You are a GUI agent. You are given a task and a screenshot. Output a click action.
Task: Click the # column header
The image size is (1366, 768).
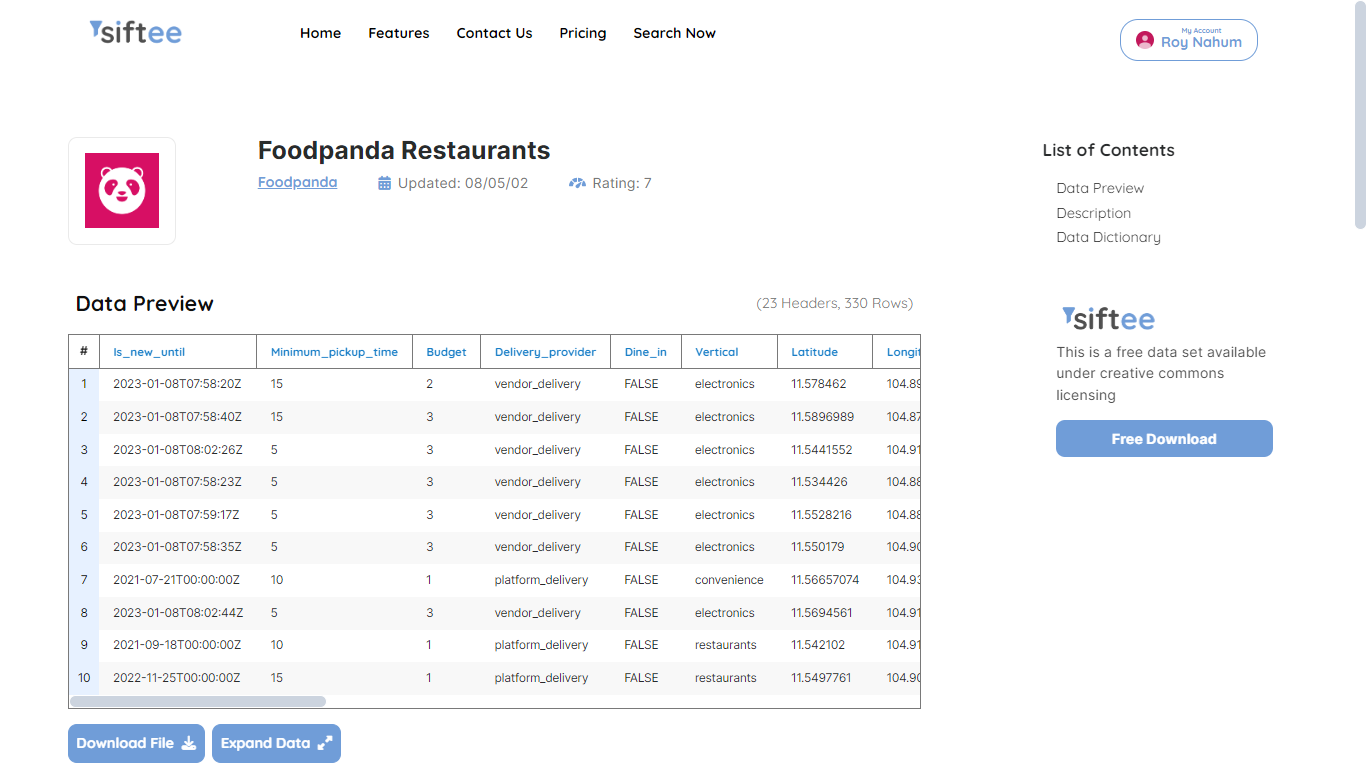coord(84,352)
